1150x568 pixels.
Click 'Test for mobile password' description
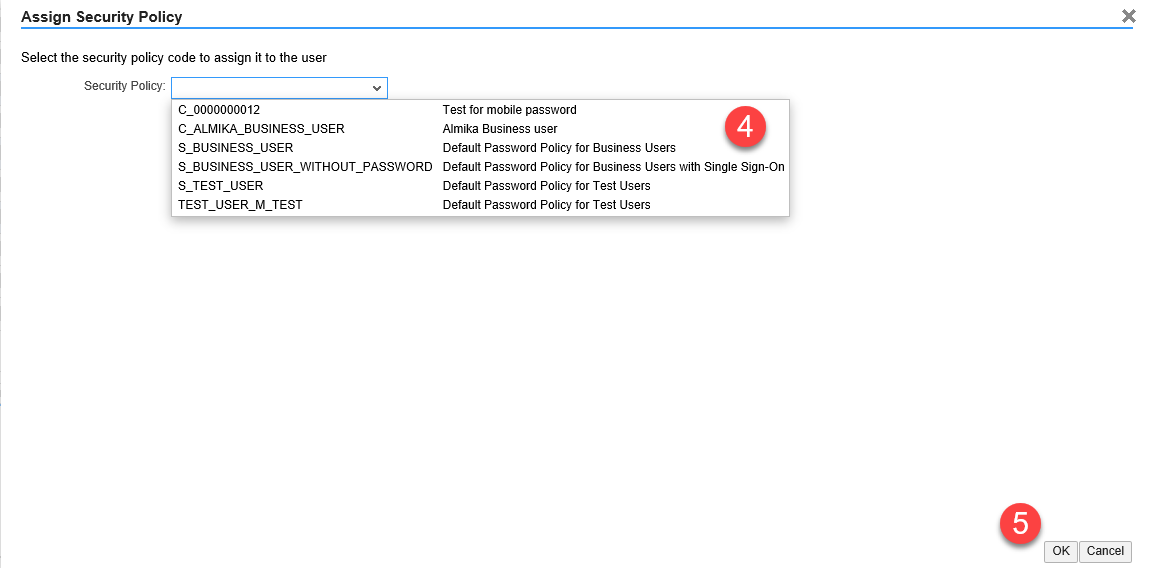click(510, 110)
